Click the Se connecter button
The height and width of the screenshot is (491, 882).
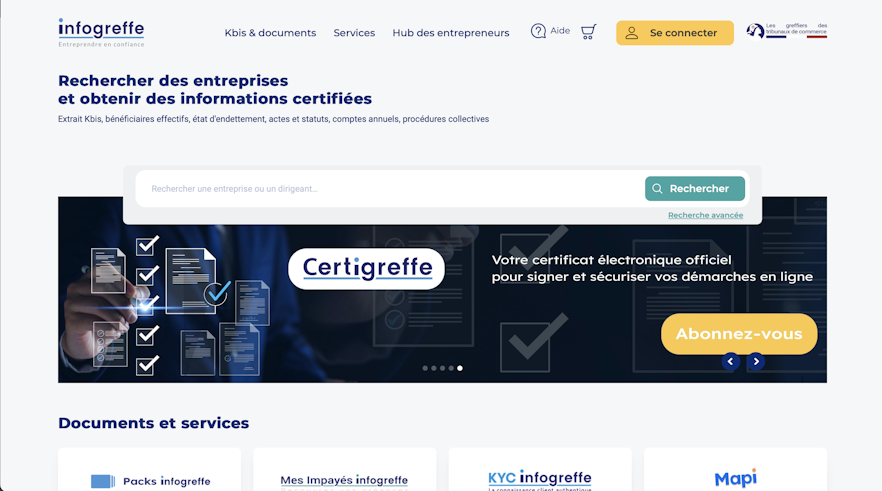675,33
